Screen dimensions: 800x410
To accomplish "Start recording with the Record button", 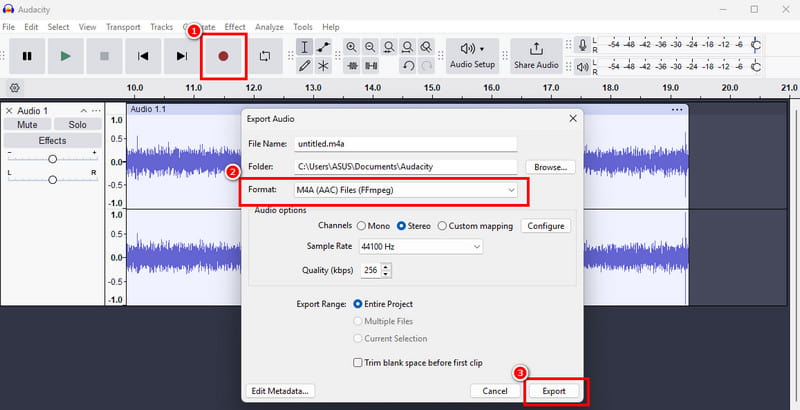I will point(223,56).
